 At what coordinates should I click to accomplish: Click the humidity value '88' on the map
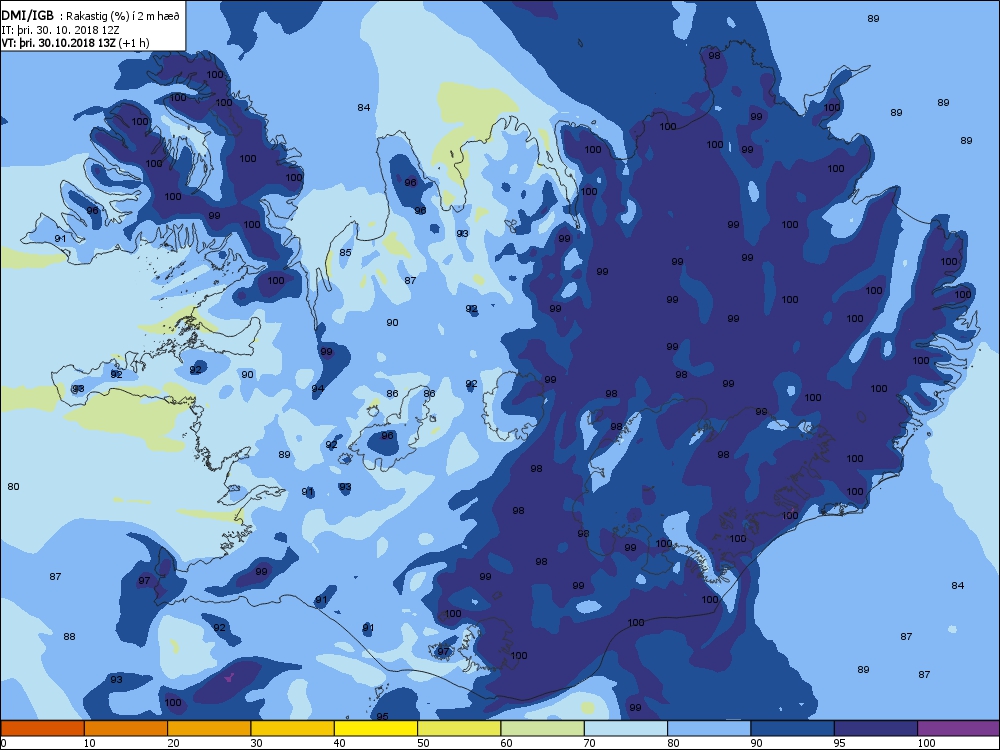(70, 636)
